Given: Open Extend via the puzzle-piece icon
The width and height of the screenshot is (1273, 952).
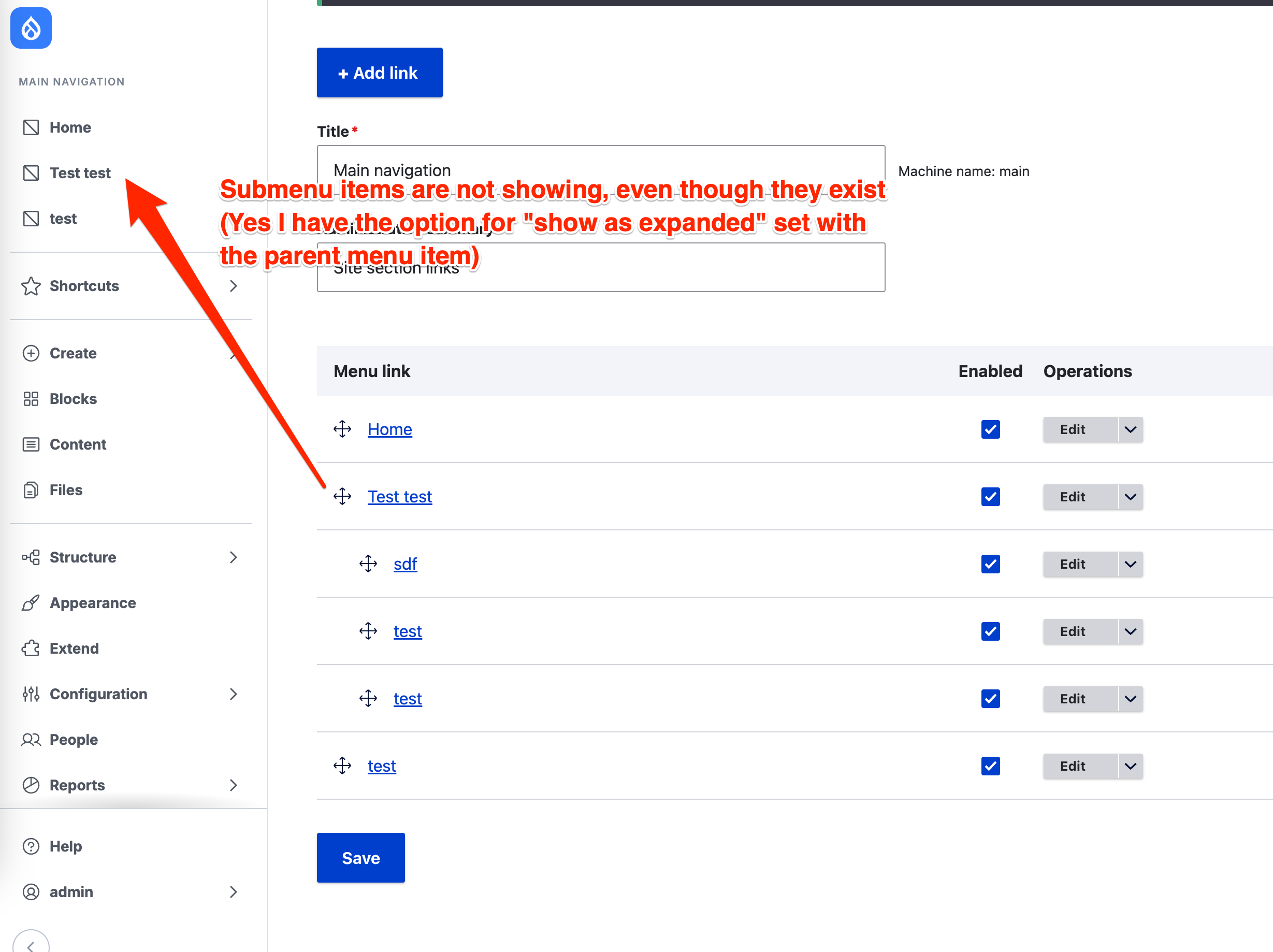Looking at the screenshot, I should 31,648.
